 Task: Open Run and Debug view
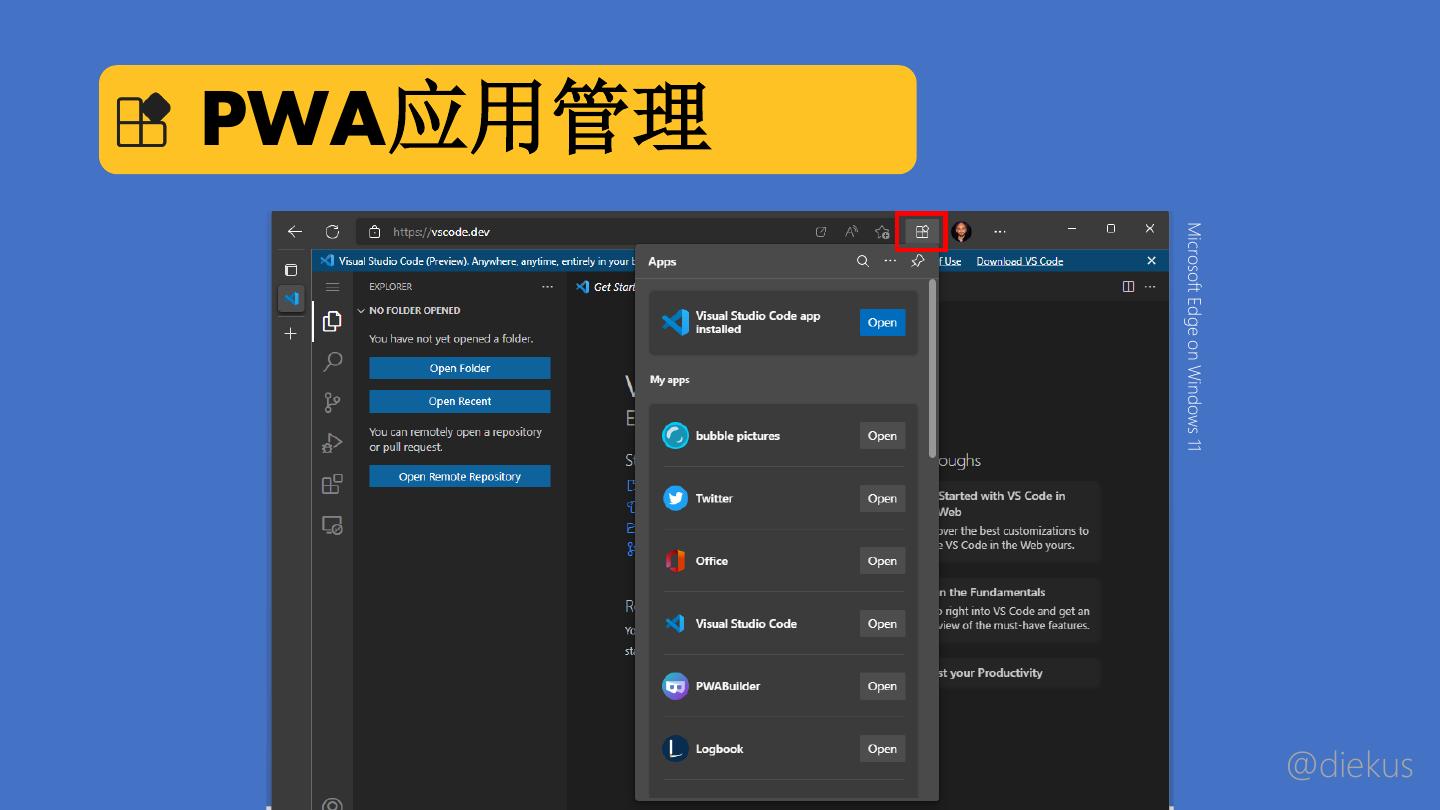[x=332, y=443]
